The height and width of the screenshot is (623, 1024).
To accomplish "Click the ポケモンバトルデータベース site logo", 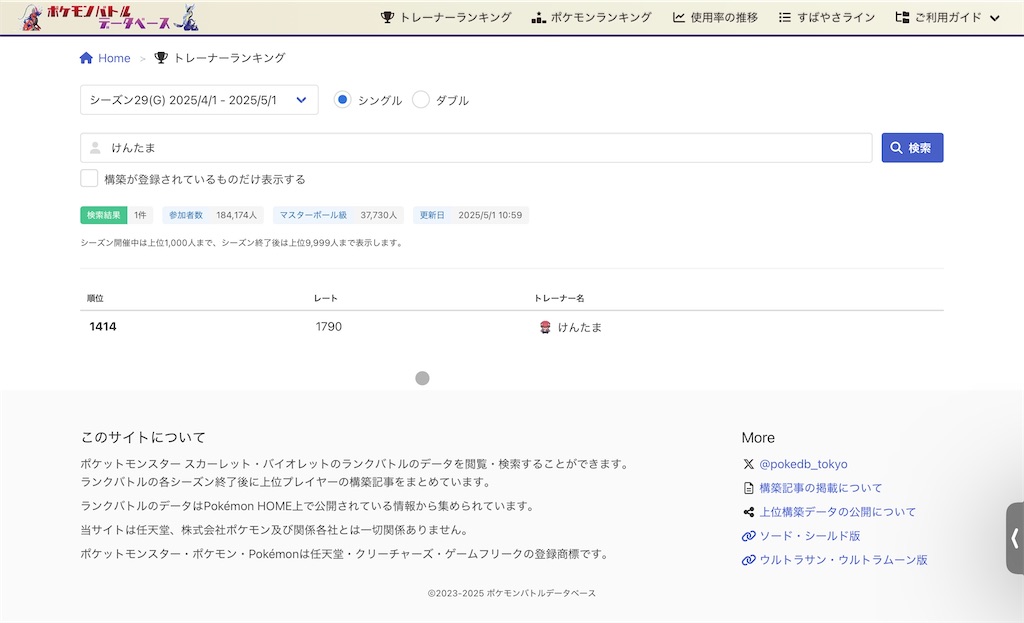I will click(x=110, y=18).
